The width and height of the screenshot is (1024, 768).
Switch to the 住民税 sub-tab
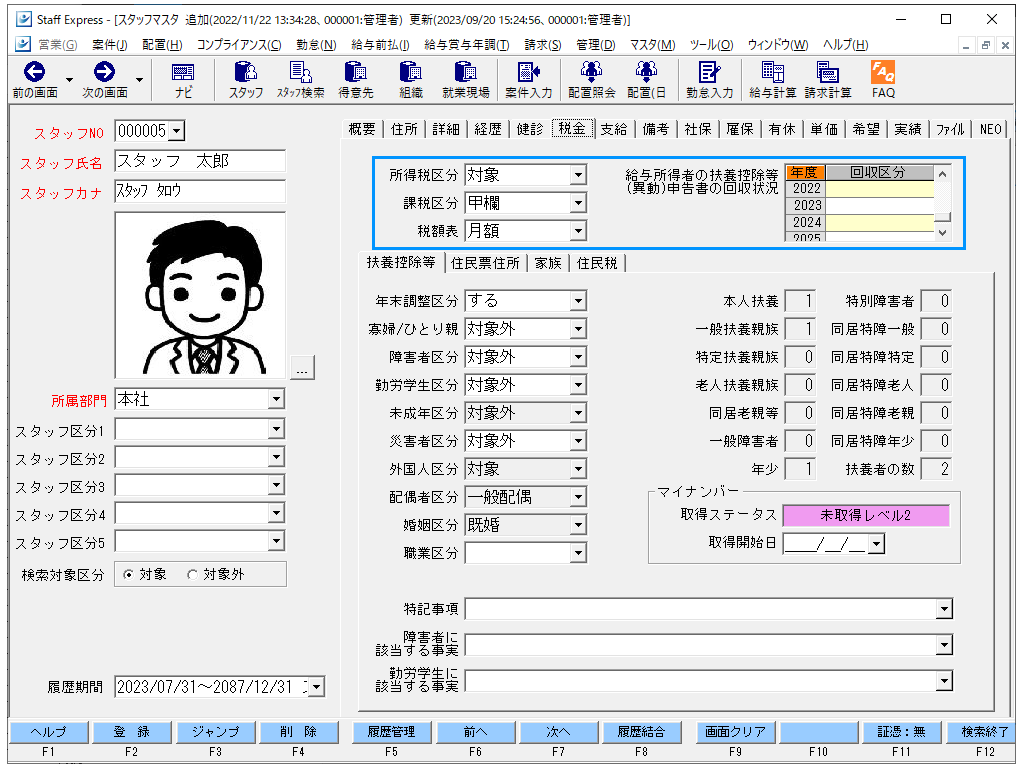coord(597,263)
